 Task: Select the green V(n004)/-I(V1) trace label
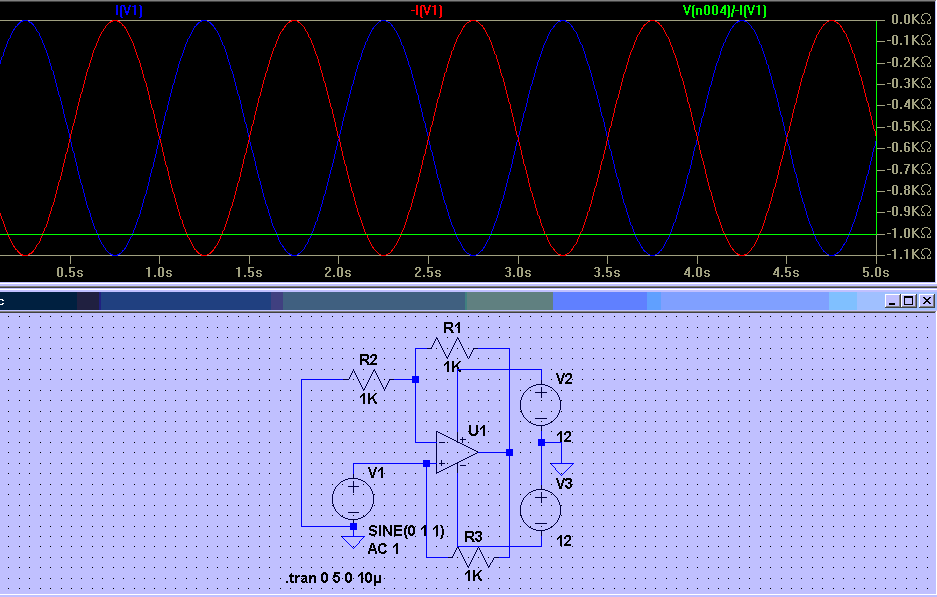click(x=724, y=10)
